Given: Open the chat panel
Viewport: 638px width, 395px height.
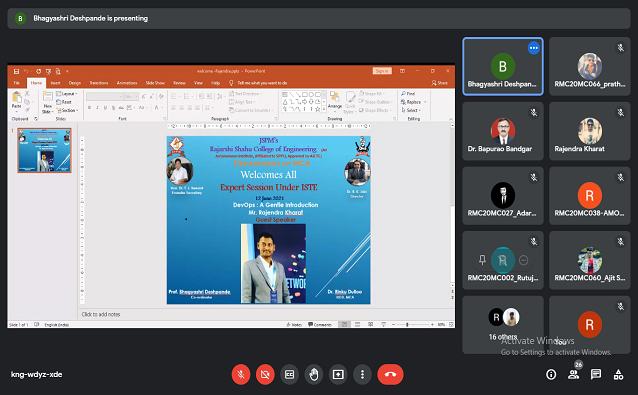Looking at the screenshot, I should [596, 375].
